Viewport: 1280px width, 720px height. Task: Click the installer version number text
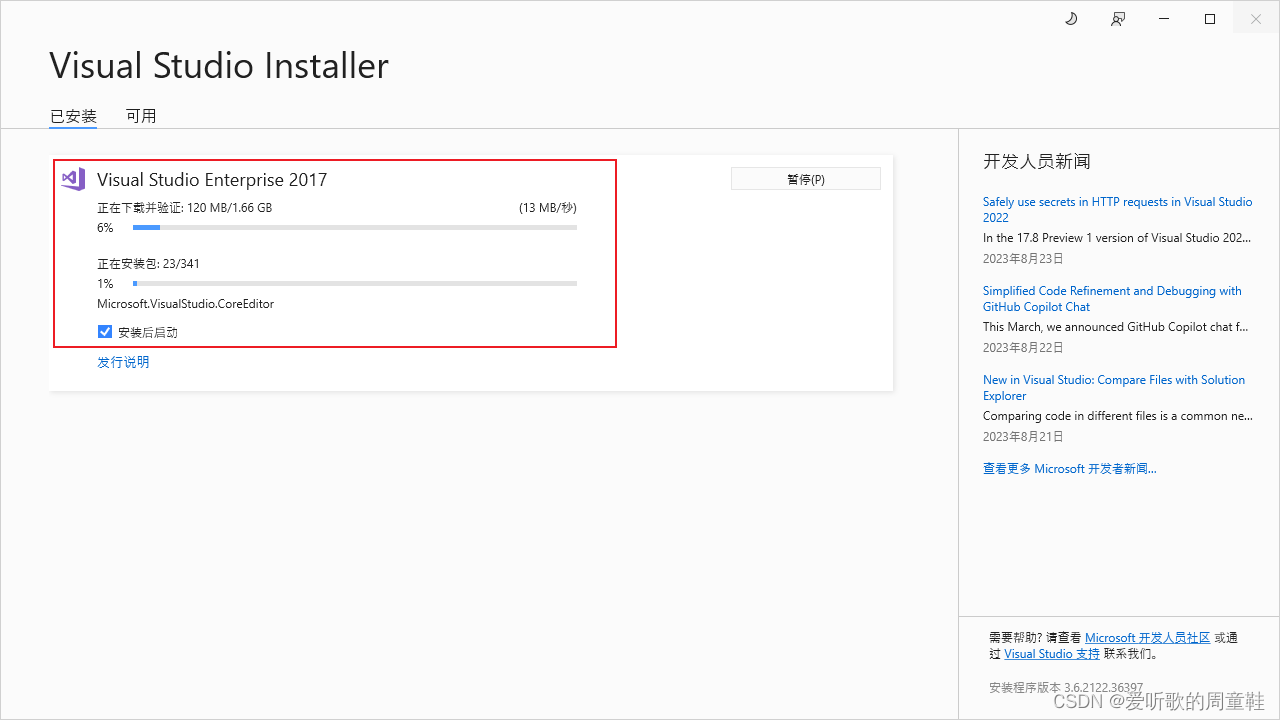pyautogui.click(x=1065, y=687)
